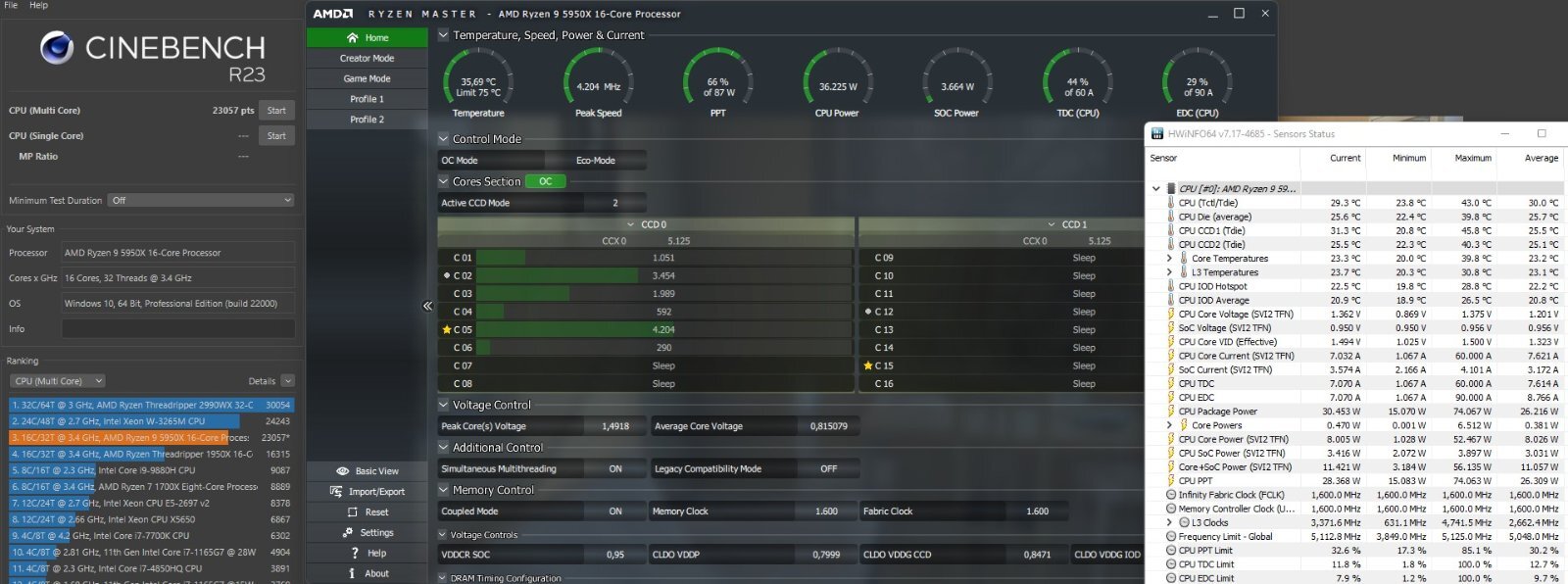Collapse Temperature, Speed, Power & Current section
This screenshot has width=1568, height=584.
coord(443,35)
